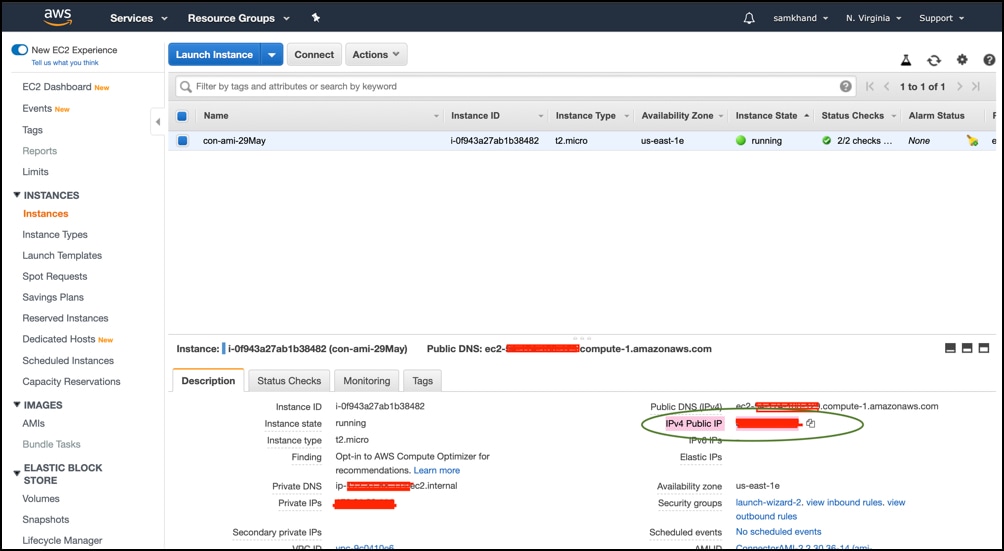This screenshot has width=1004, height=551.
Task: Click the pin shortcut icon in navbar
Action: click(316, 18)
